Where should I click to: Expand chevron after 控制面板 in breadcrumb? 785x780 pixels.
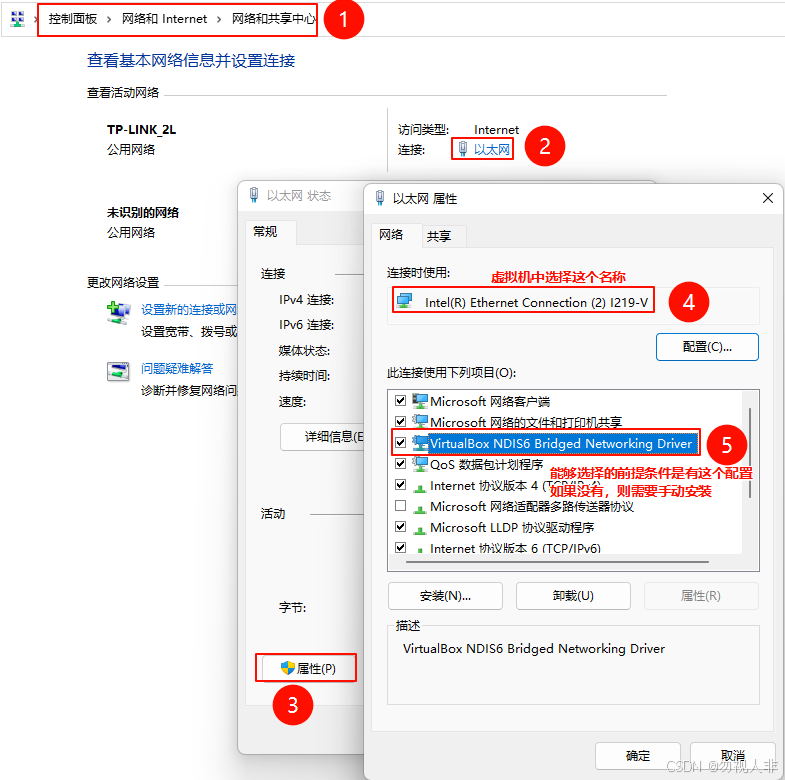[x=109, y=20]
